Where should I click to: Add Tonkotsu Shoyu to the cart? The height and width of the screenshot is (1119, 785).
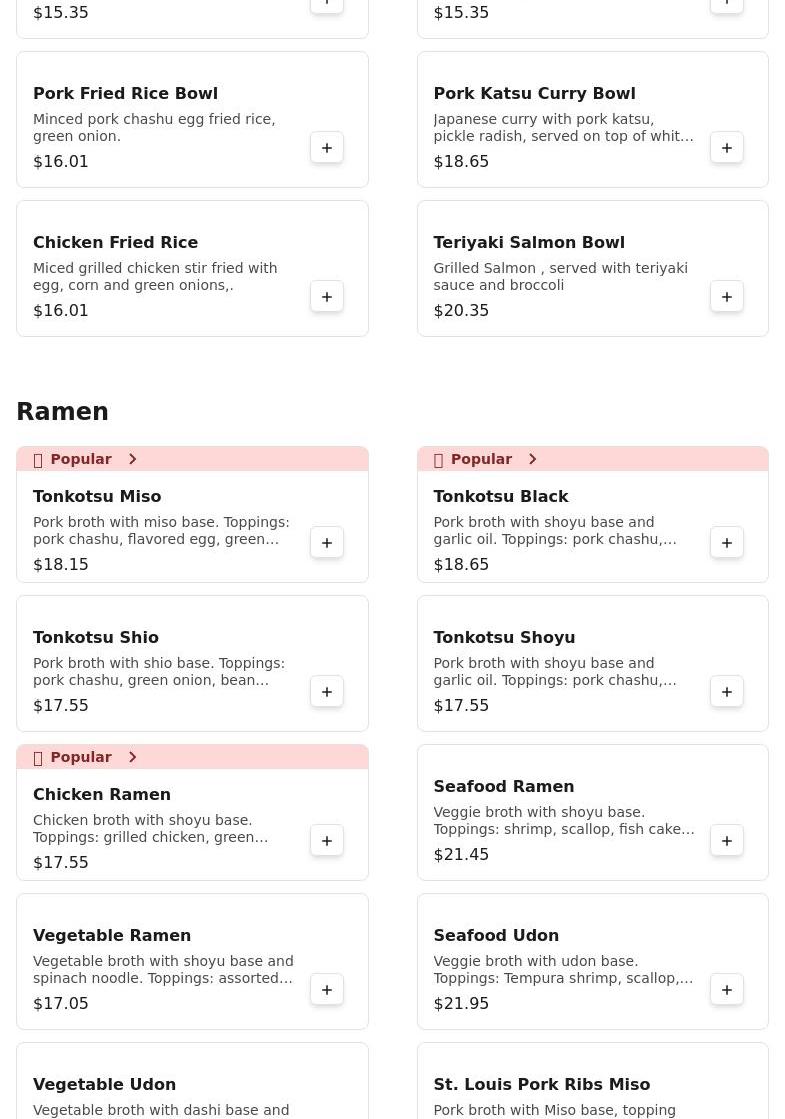727,692
